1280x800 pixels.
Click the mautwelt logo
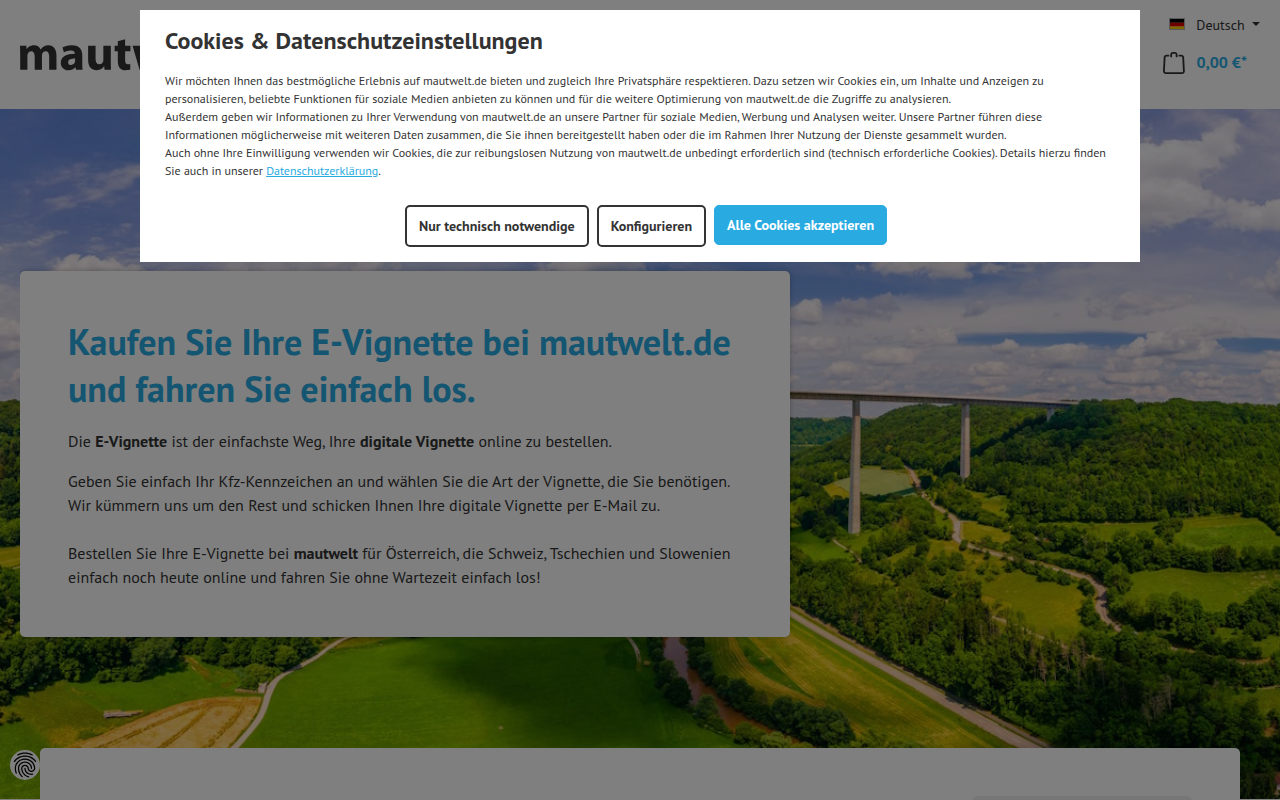point(80,55)
